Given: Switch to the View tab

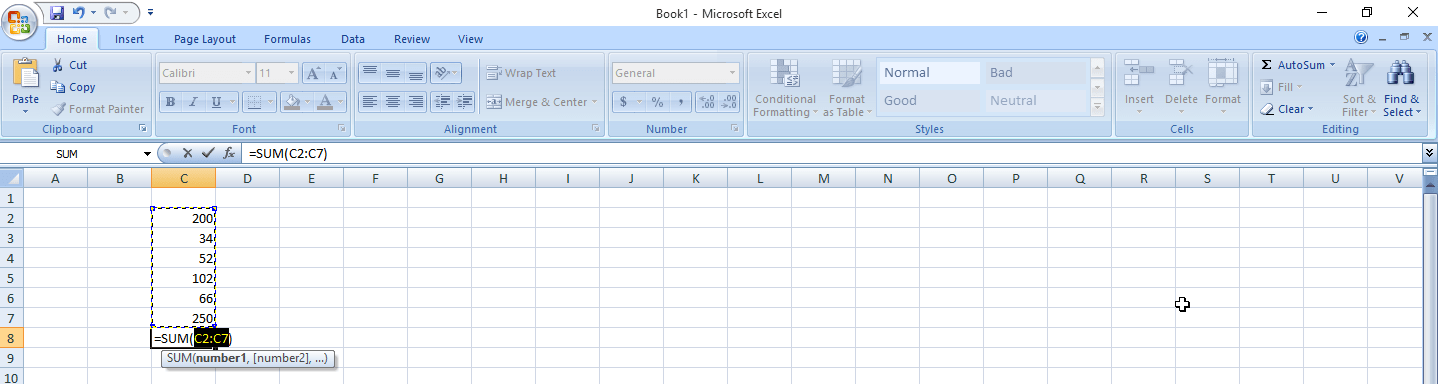Looking at the screenshot, I should click(x=470, y=39).
